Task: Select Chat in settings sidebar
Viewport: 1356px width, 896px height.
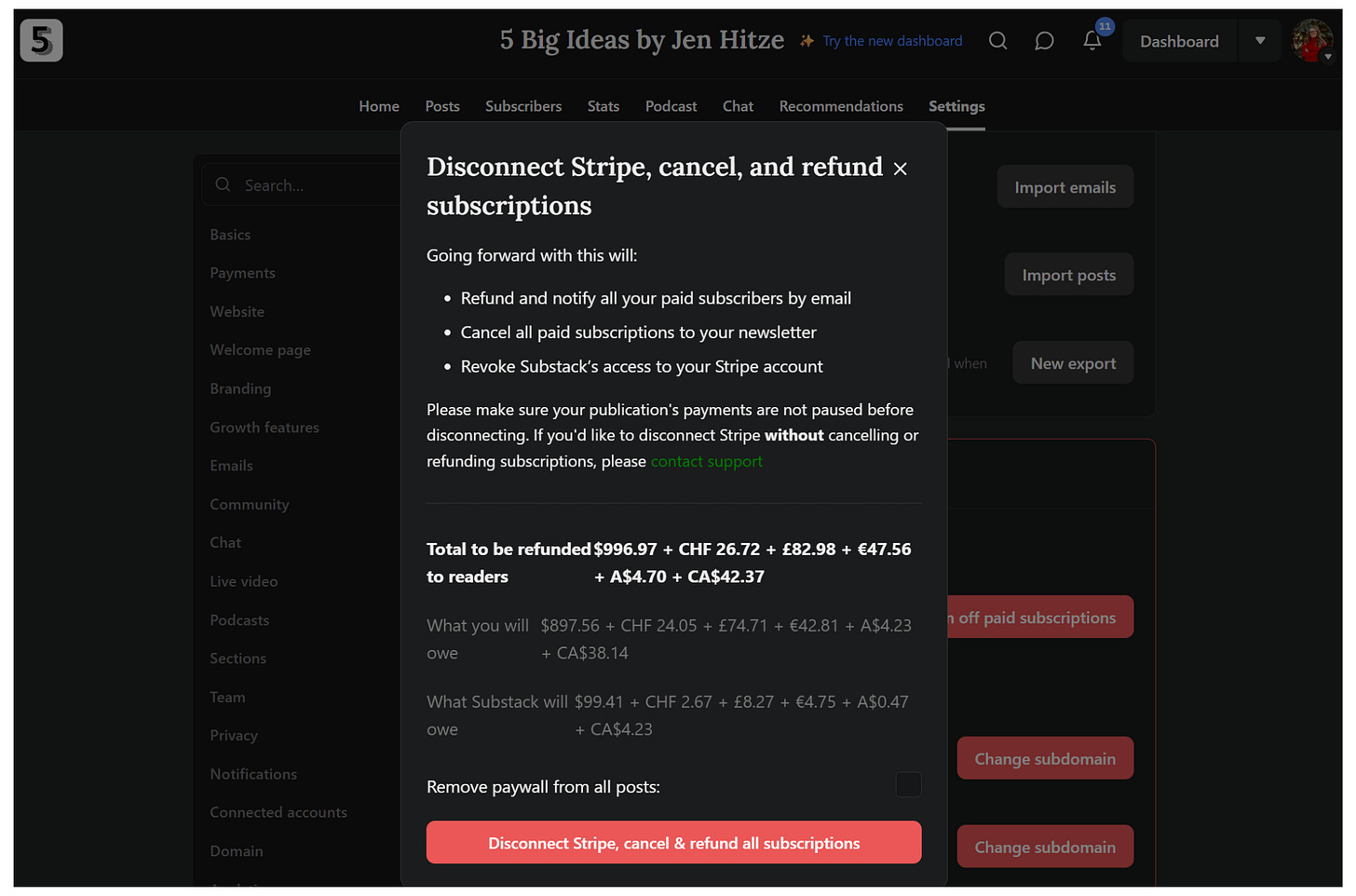Action: tap(225, 543)
